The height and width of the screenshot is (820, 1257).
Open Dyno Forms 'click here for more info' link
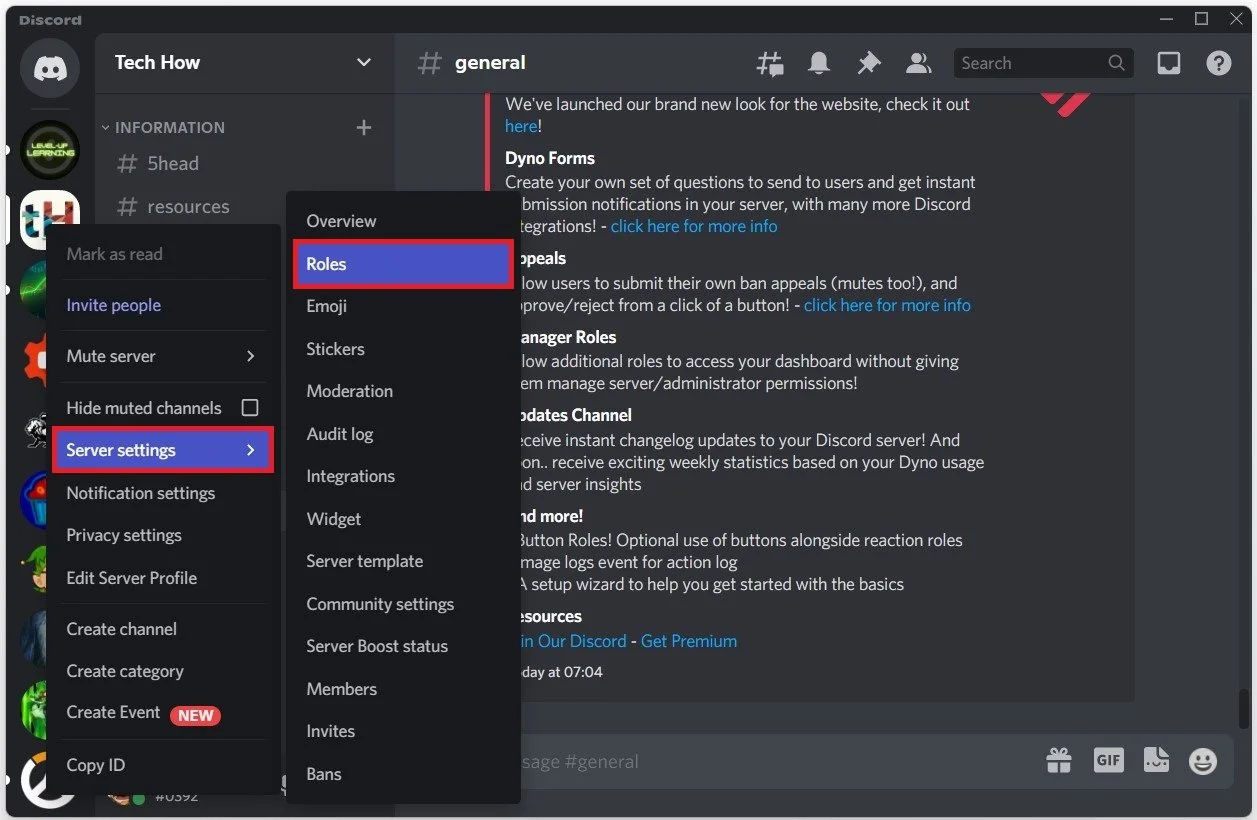click(694, 226)
